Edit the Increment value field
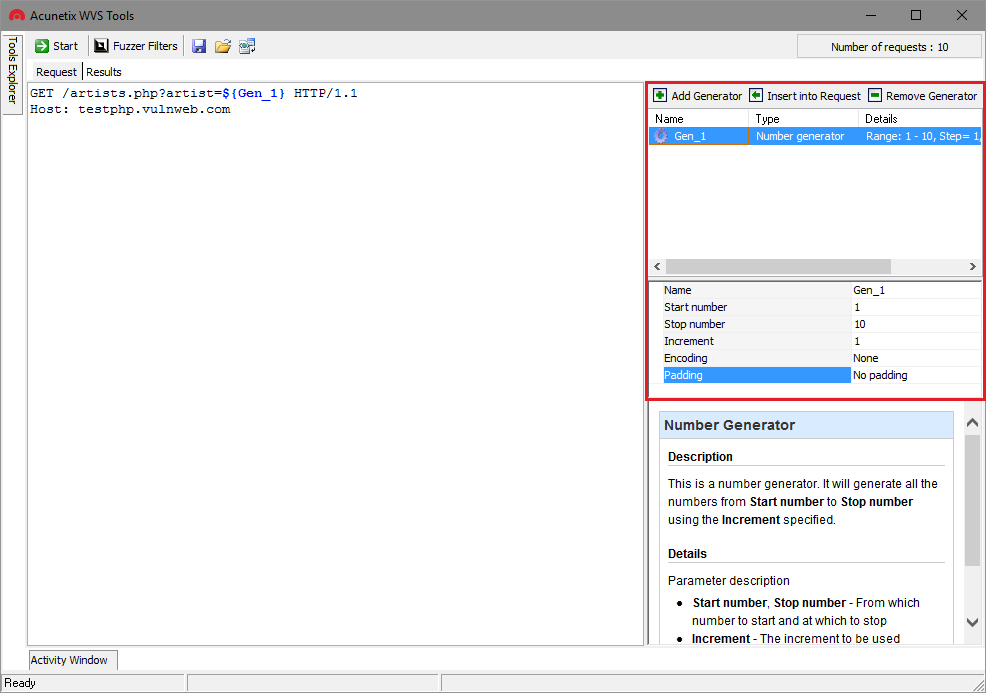The width and height of the screenshot is (986, 693). [915, 341]
